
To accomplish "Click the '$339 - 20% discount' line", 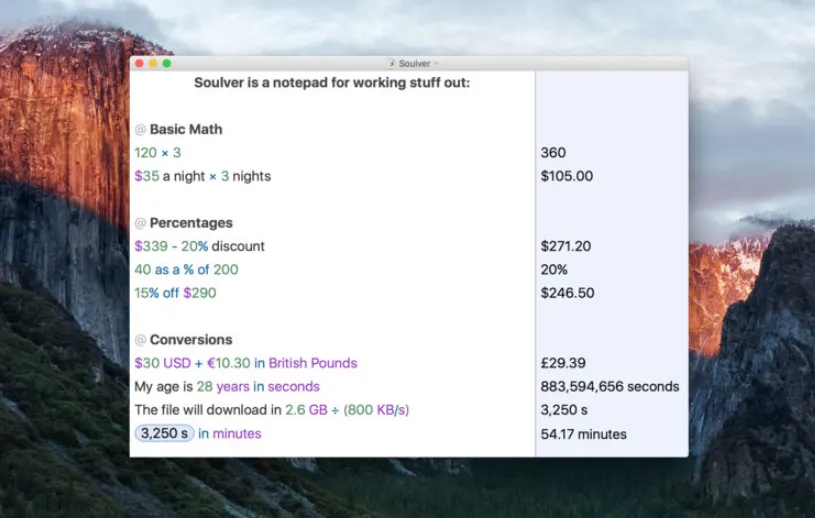I will coord(200,246).
